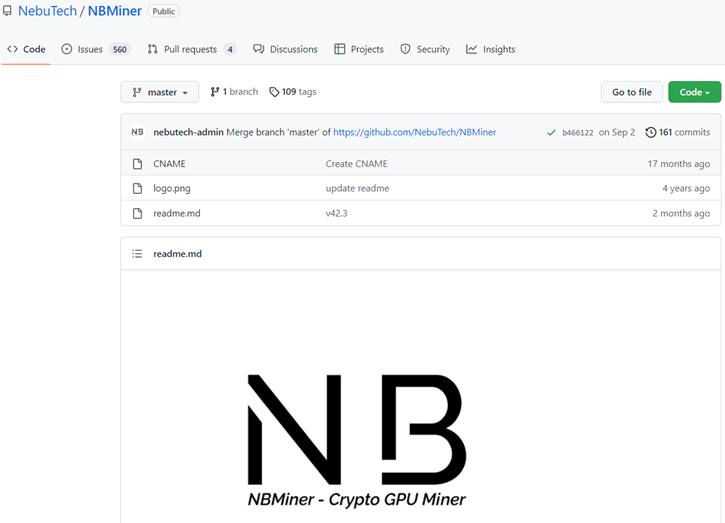The width and height of the screenshot is (725, 523).
Task: Click the readme.md header title
Action: (178, 253)
